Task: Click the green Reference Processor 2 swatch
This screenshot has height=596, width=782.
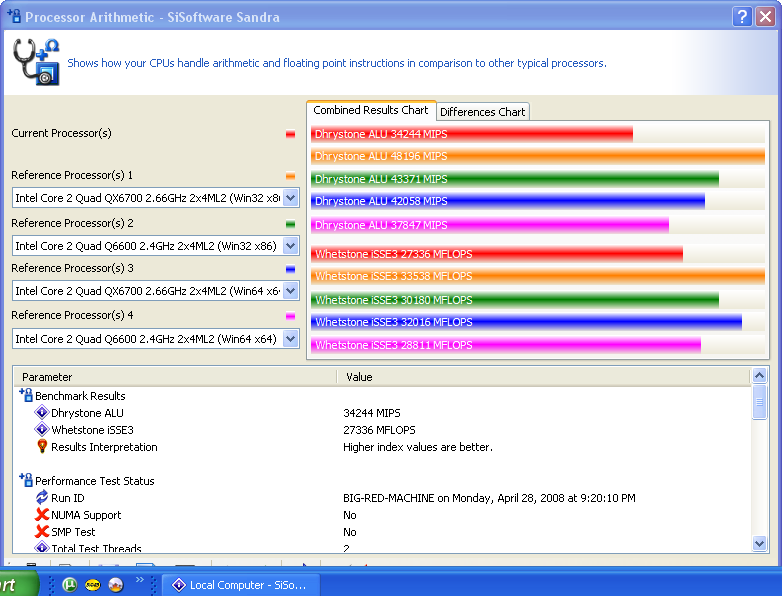Action: click(290, 224)
